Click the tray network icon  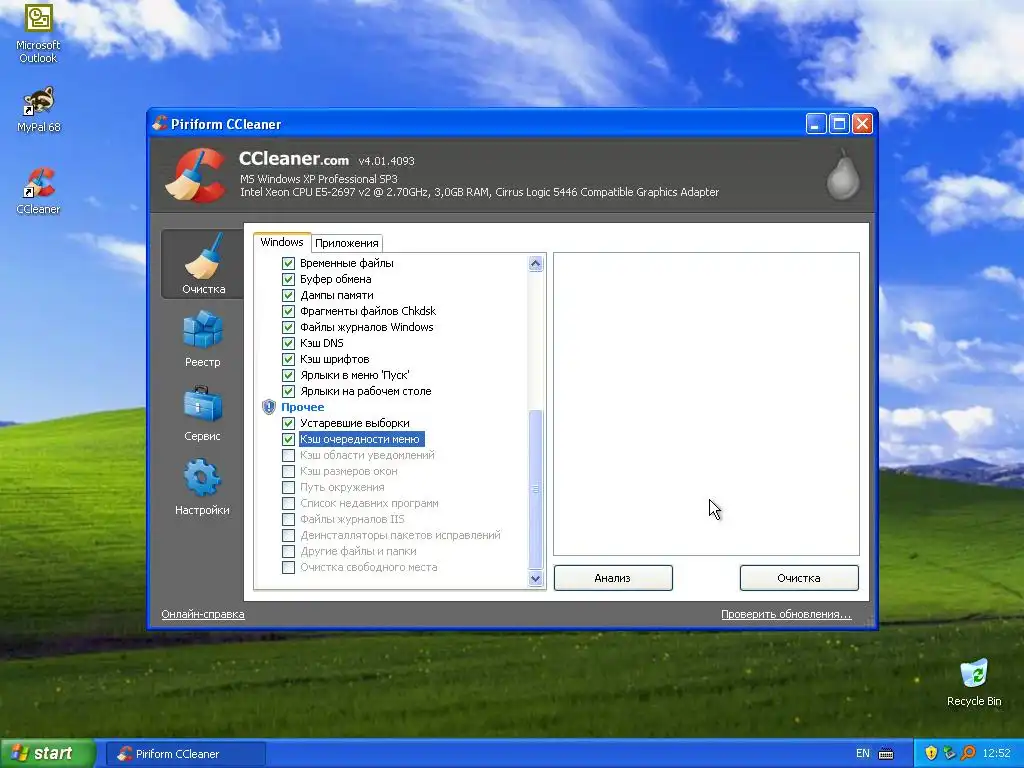click(x=950, y=753)
